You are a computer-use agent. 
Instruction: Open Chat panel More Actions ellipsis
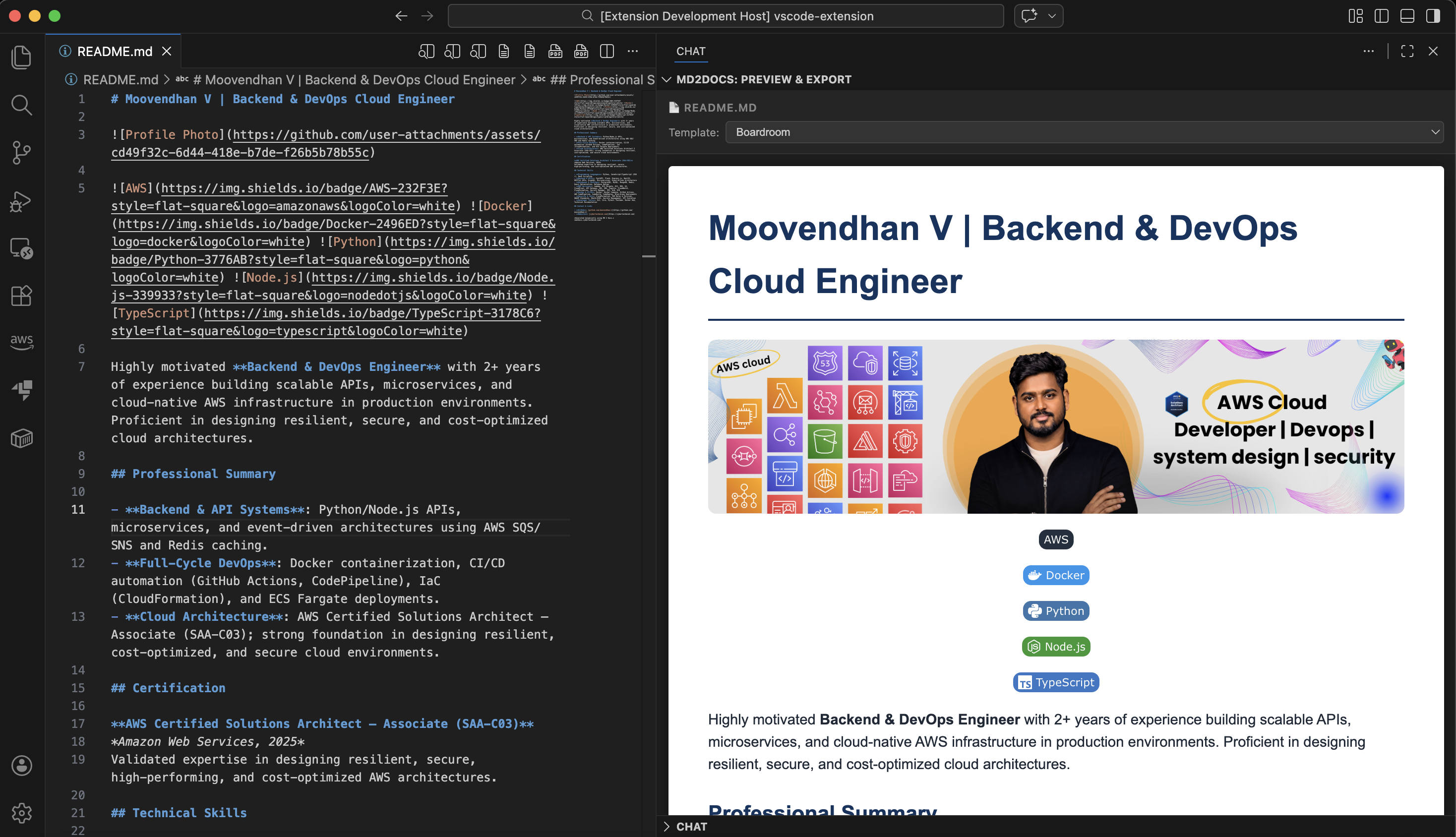(1369, 51)
